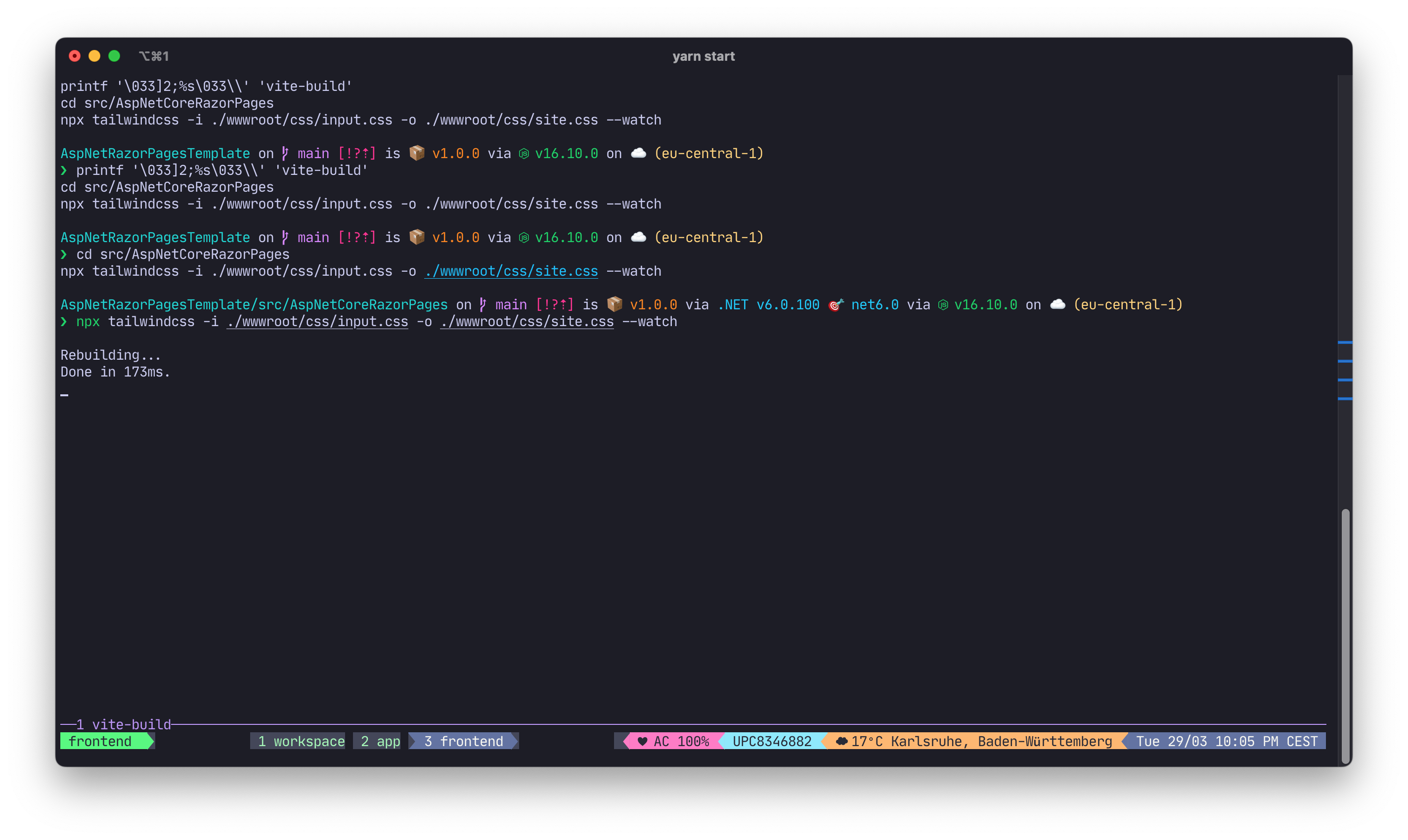Click the package icon in last prompt line

615,305
